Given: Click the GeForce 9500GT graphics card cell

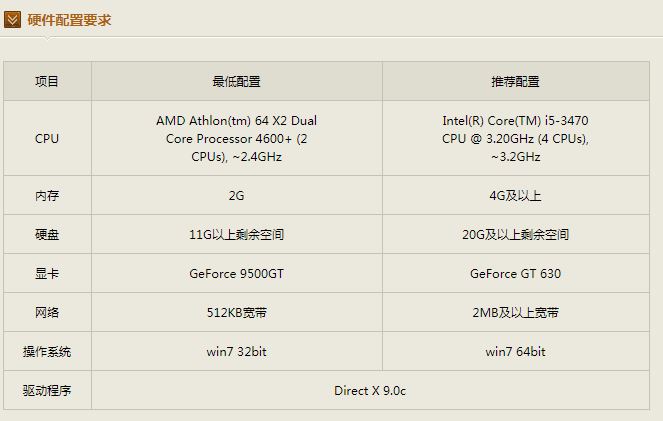Looking at the screenshot, I should click(x=236, y=273).
